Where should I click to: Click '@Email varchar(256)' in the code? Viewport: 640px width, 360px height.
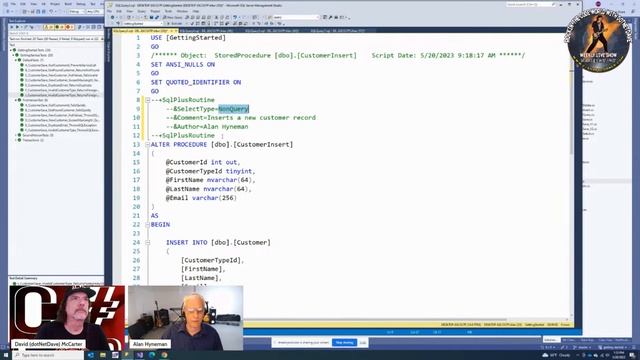click(x=201, y=198)
